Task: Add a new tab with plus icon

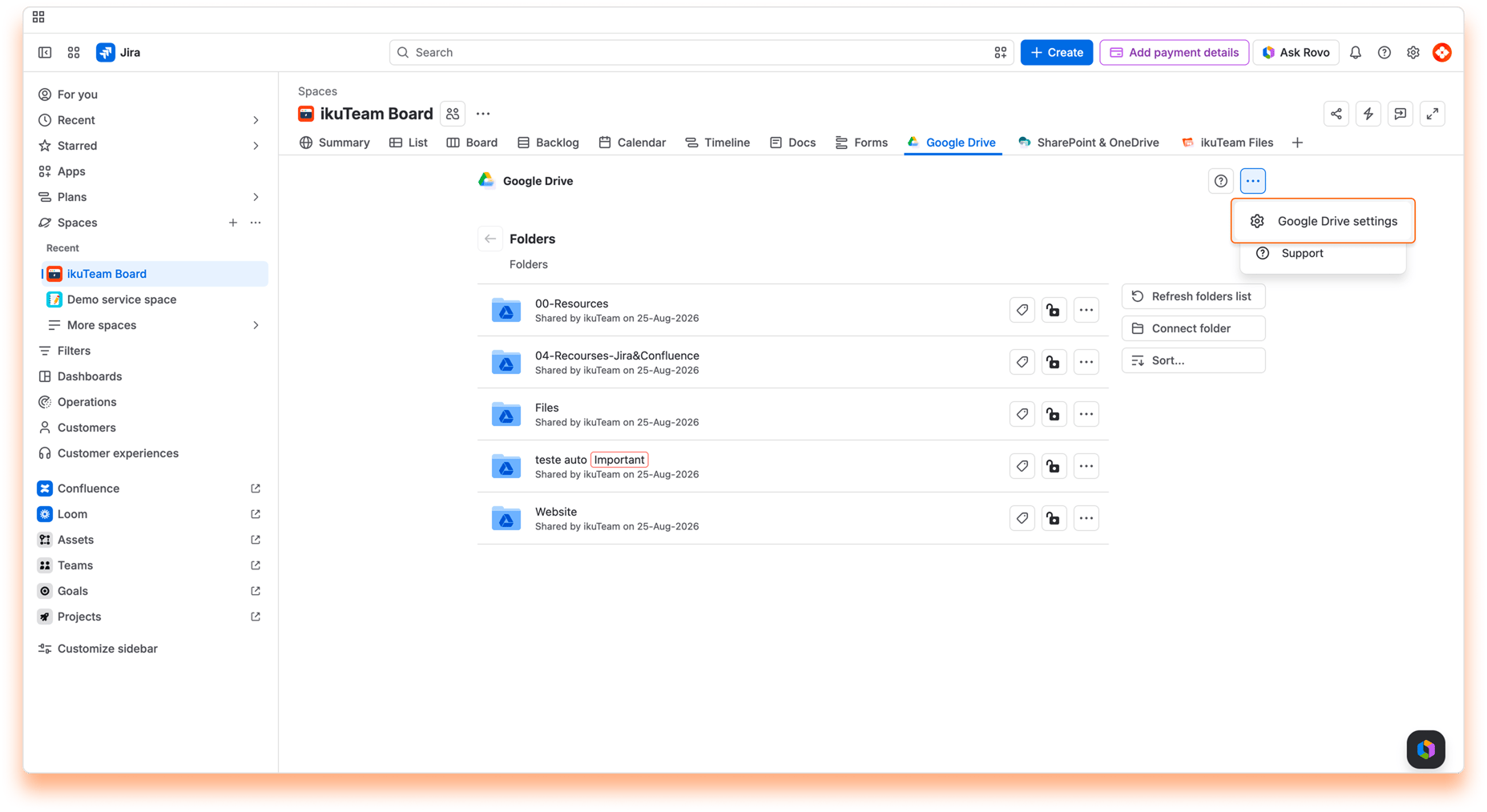Action: click(x=1297, y=143)
